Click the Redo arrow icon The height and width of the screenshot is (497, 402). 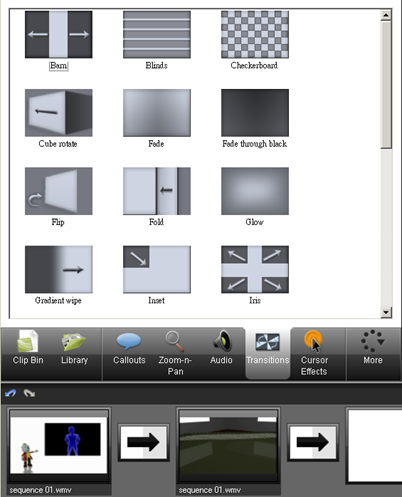(x=29, y=393)
